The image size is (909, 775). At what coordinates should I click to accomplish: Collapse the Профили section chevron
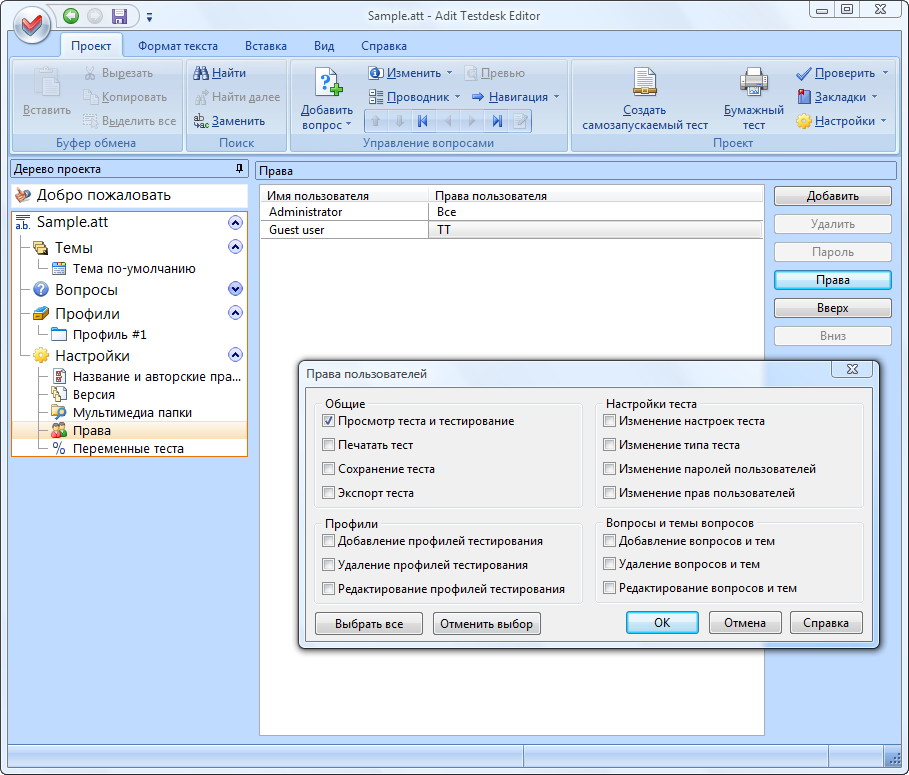pos(235,313)
